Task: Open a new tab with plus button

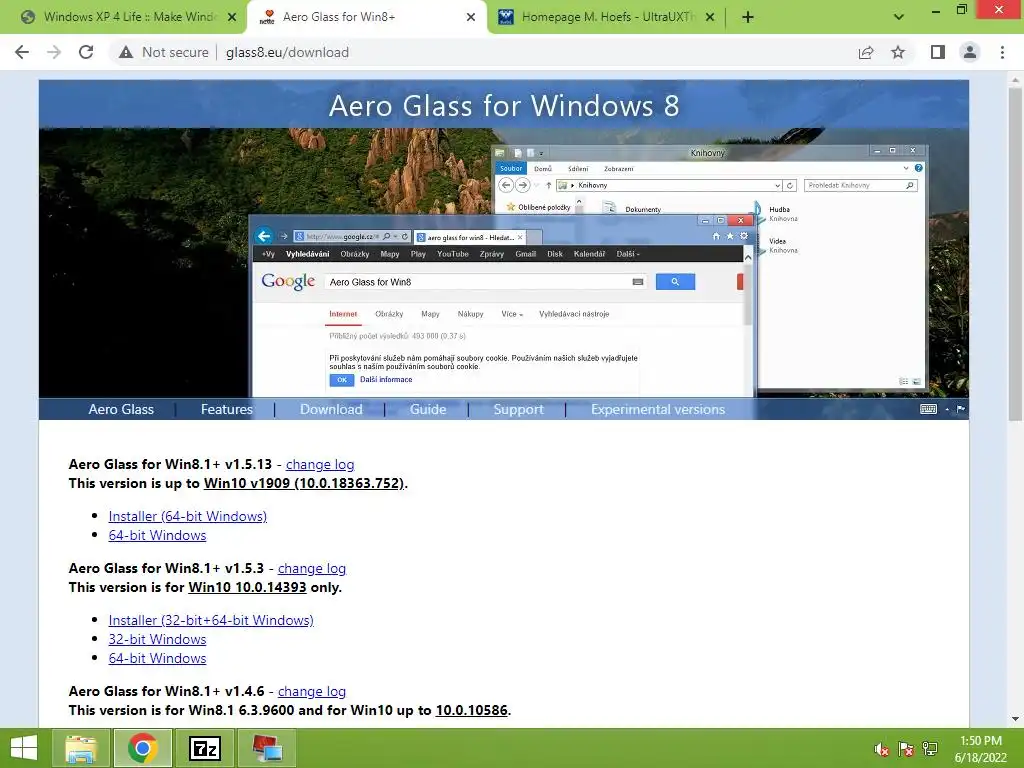Action: [748, 17]
